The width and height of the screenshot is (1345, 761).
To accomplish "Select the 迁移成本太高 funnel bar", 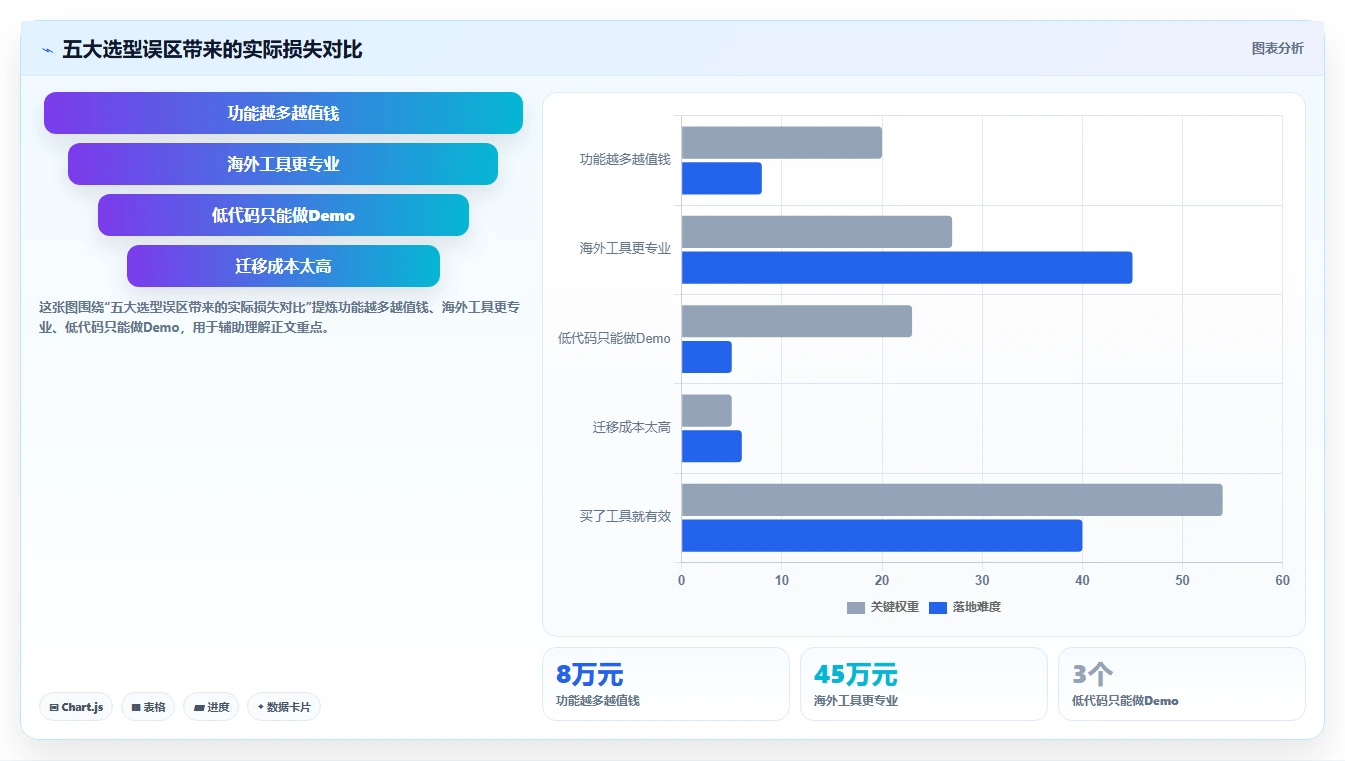I will tap(283, 266).
